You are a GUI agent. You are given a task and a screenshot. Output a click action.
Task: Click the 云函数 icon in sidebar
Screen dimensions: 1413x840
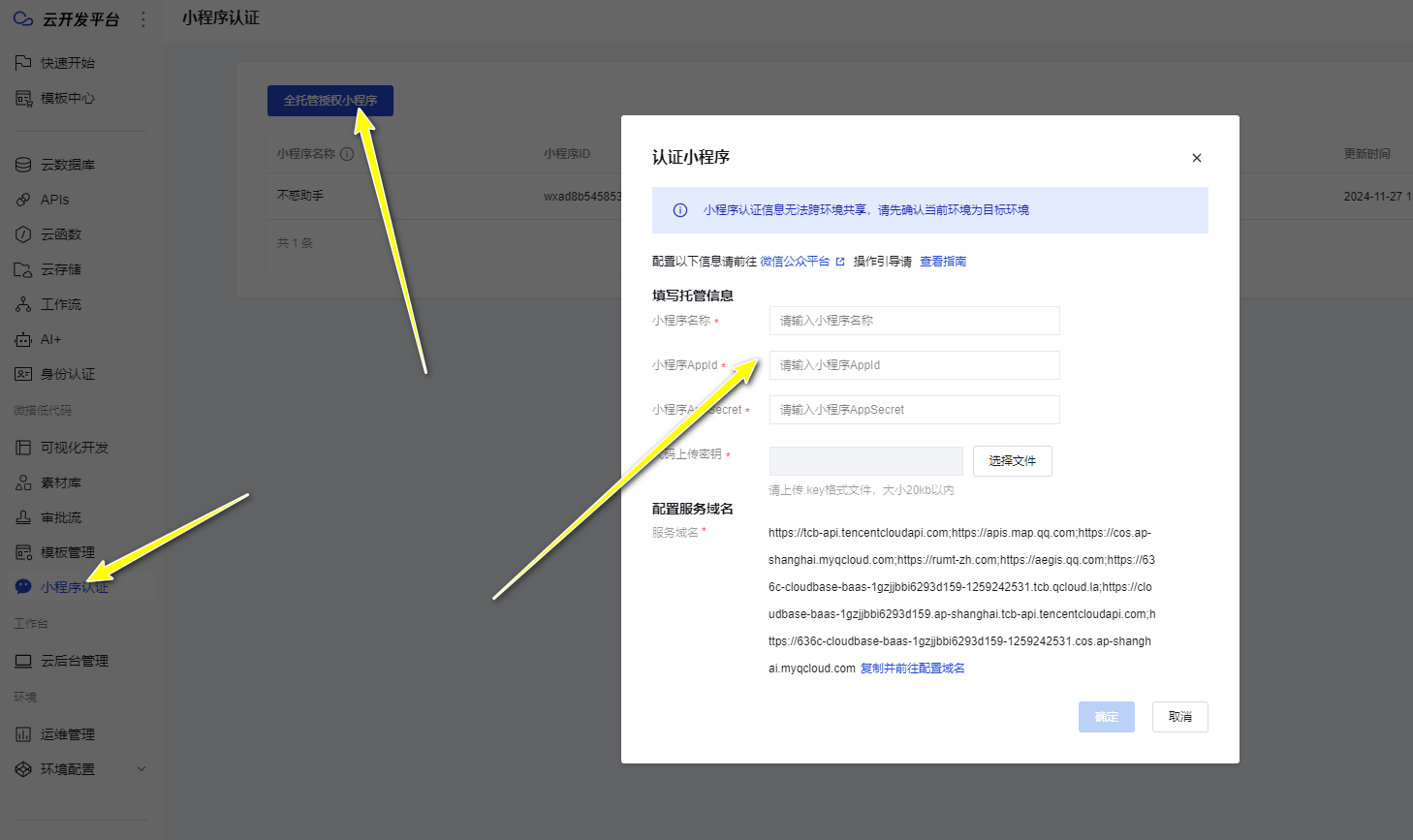point(23,234)
